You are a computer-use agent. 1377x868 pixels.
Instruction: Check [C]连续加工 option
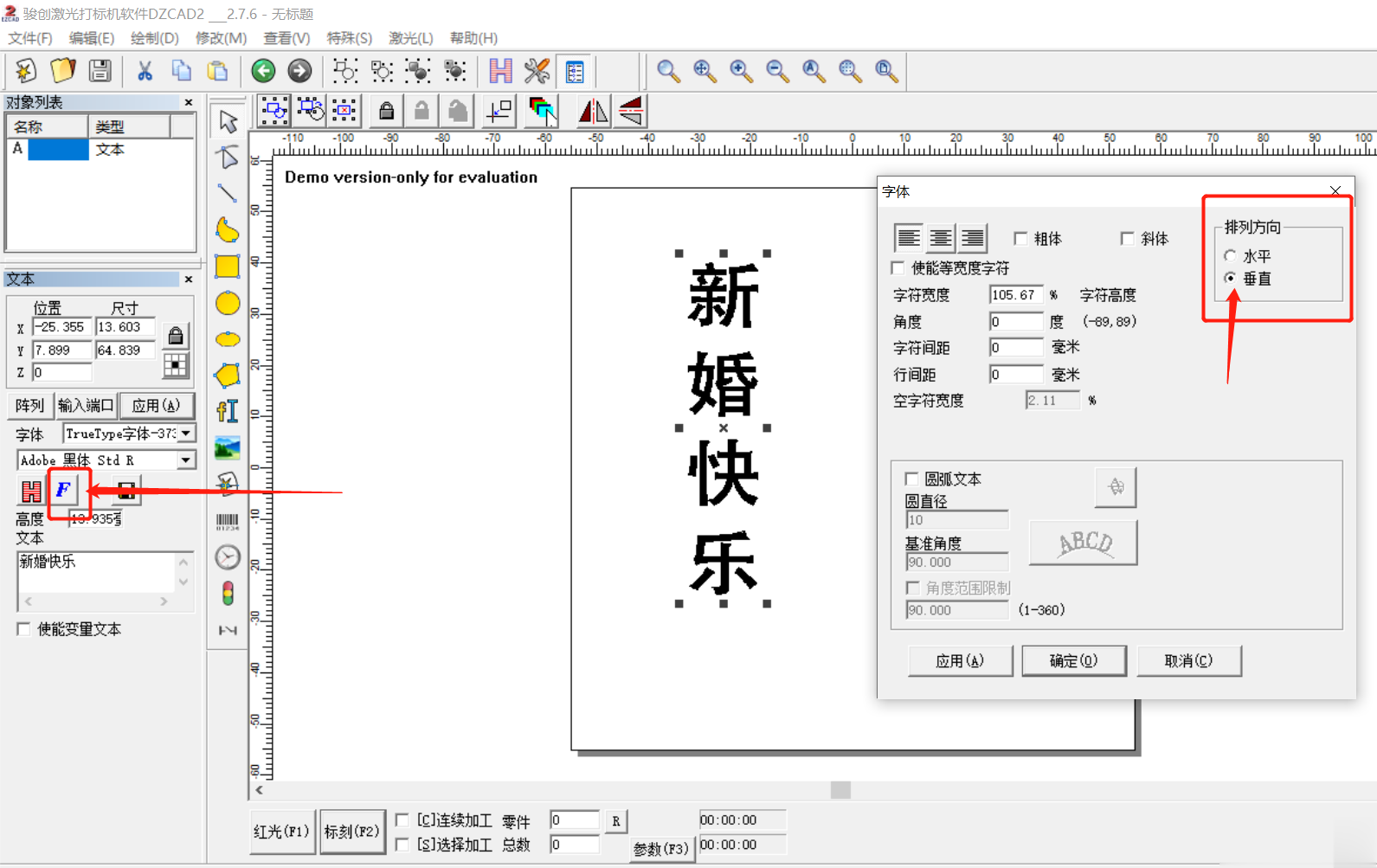click(402, 820)
